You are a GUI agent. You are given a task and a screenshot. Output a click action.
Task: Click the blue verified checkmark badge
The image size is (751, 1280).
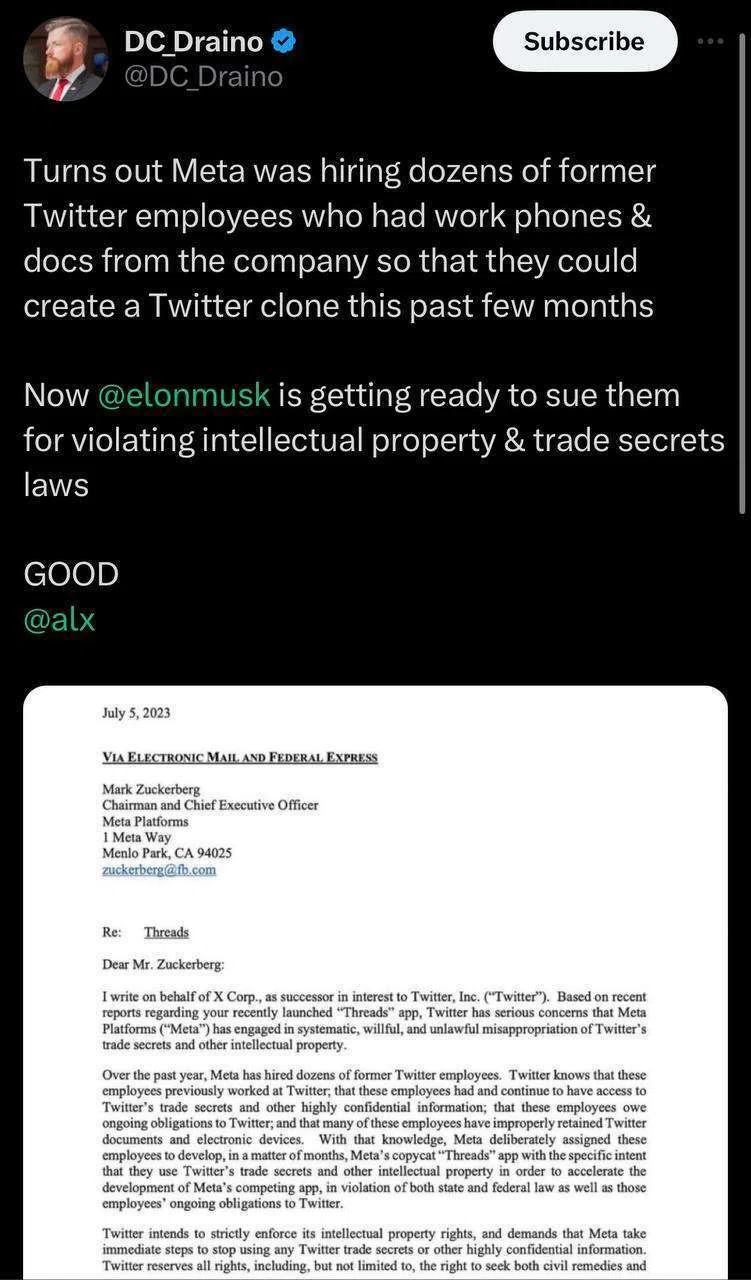[285, 41]
